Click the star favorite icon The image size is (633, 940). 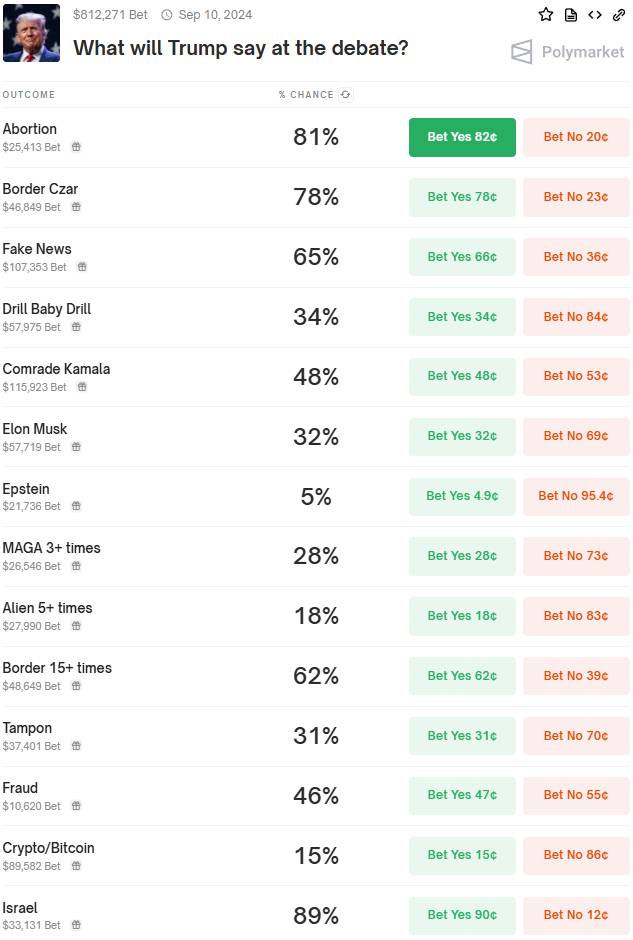pyautogui.click(x=545, y=14)
